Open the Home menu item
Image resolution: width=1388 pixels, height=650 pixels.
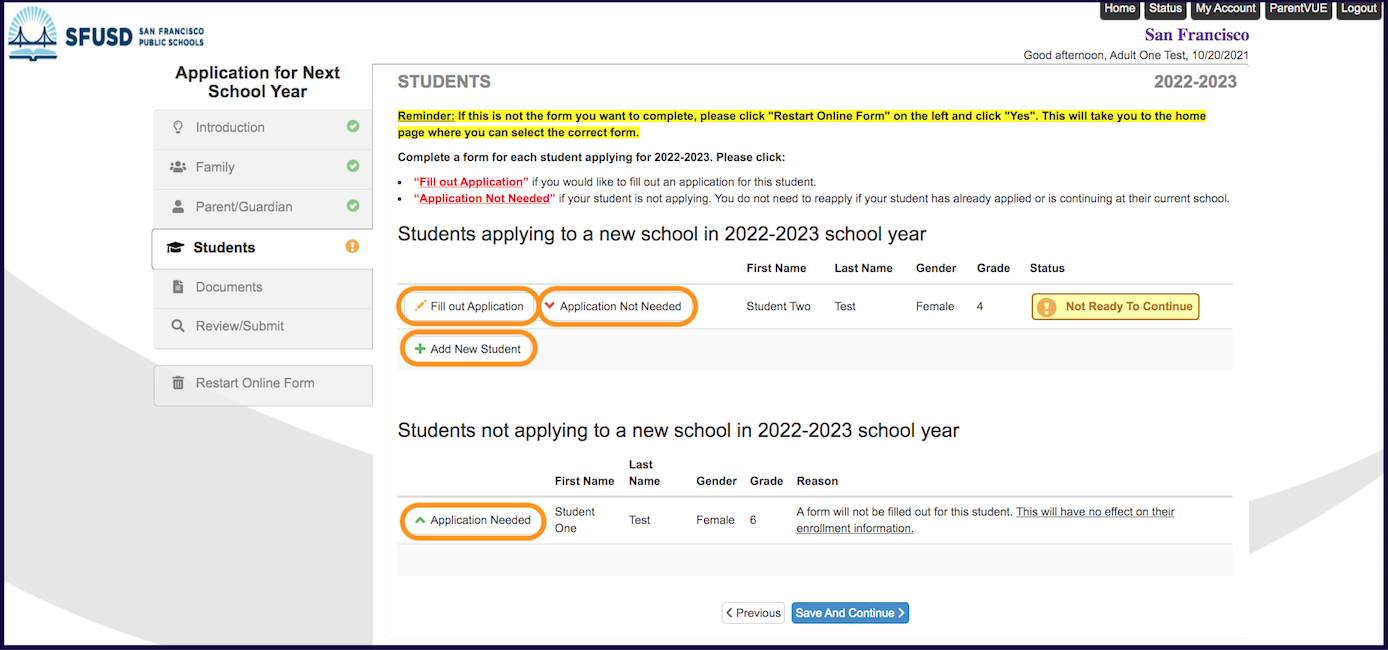point(1119,9)
